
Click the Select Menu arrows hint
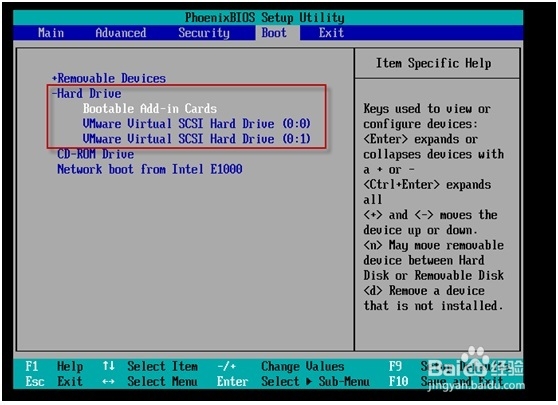click(150, 382)
